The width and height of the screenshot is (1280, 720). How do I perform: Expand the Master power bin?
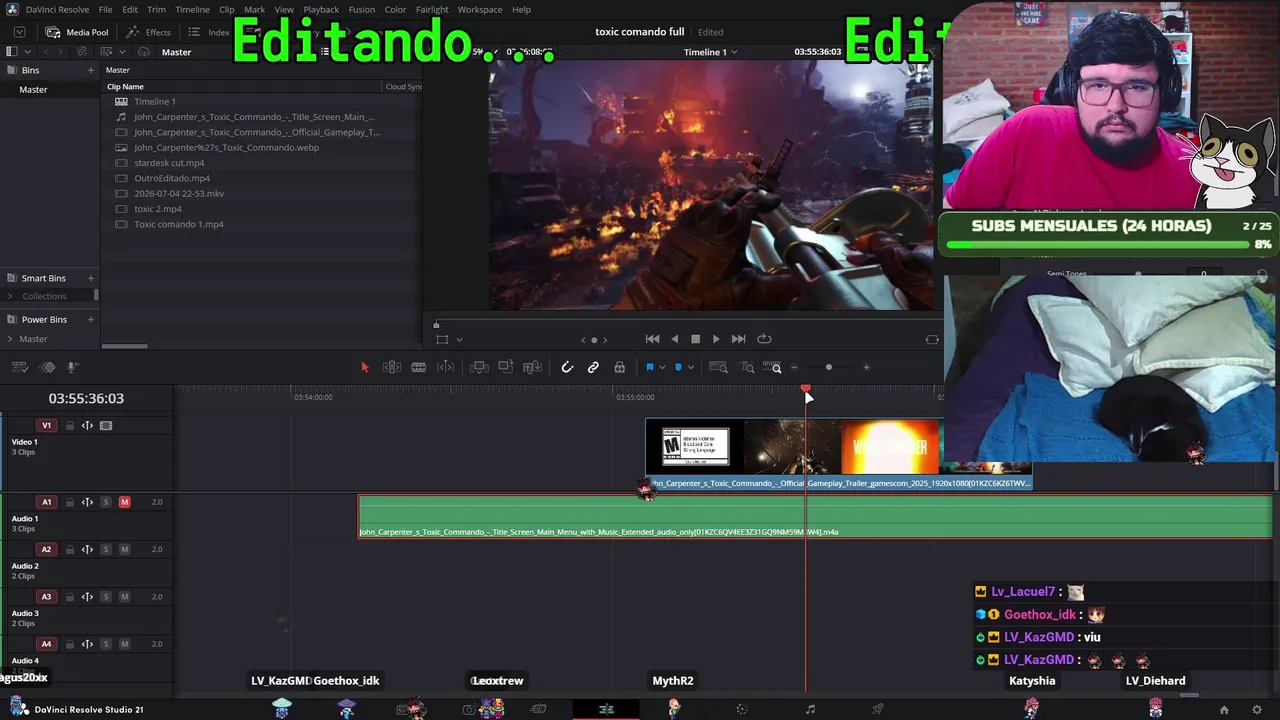(x=10, y=339)
